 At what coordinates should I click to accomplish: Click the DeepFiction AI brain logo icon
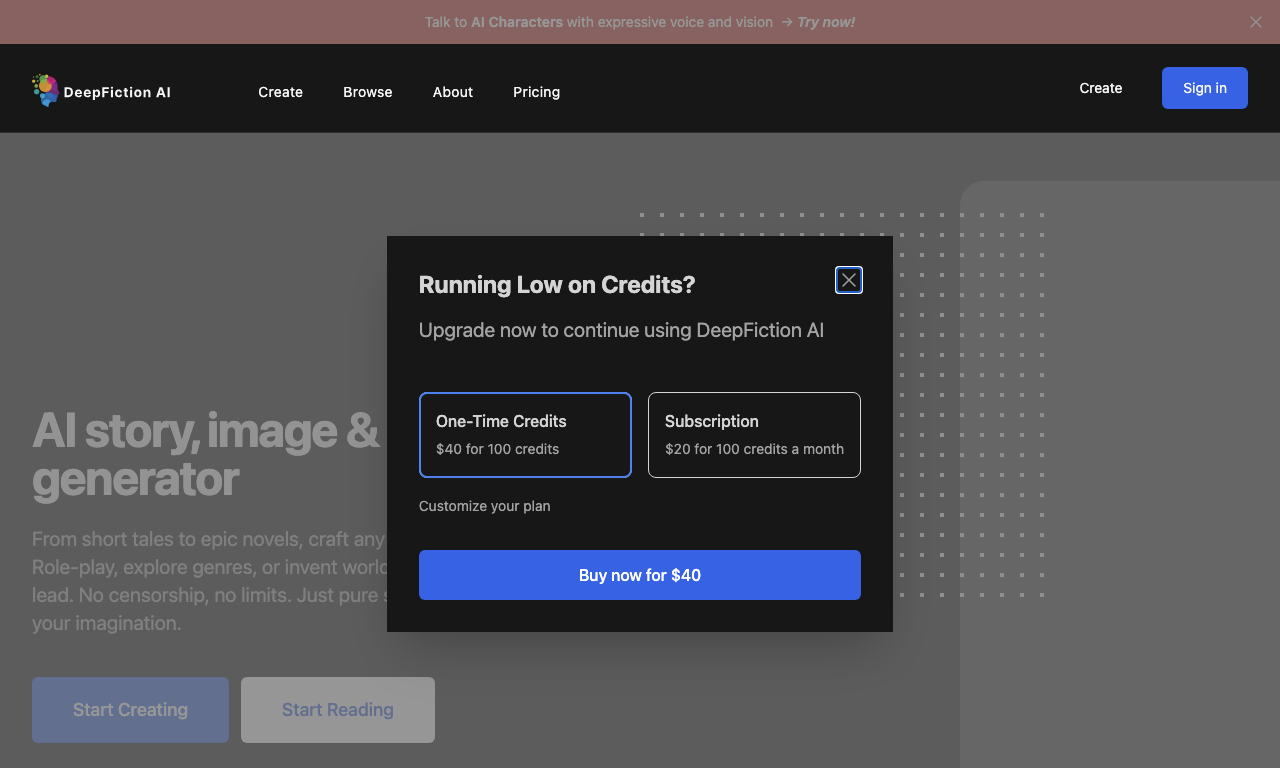pyautogui.click(x=45, y=90)
